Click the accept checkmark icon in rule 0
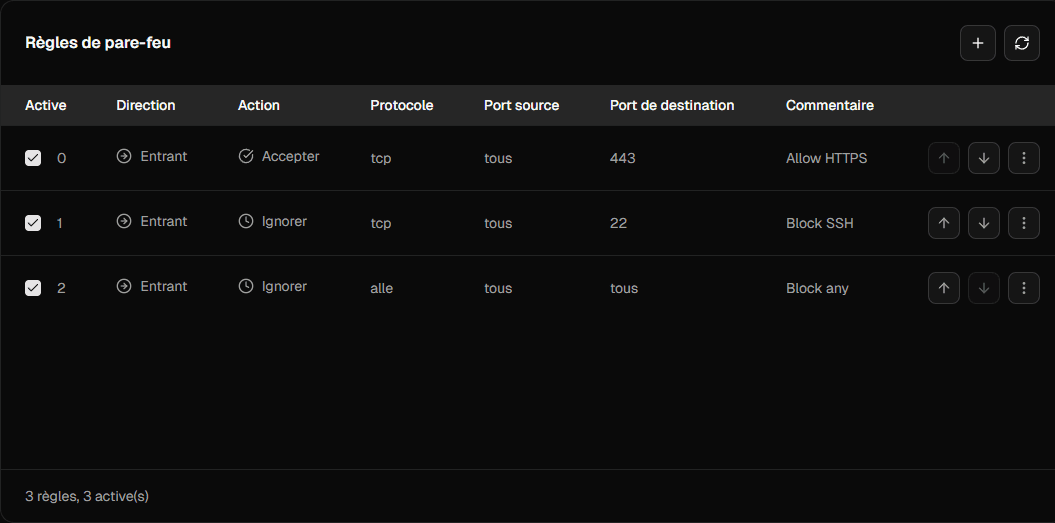1055x523 pixels. (246, 157)
